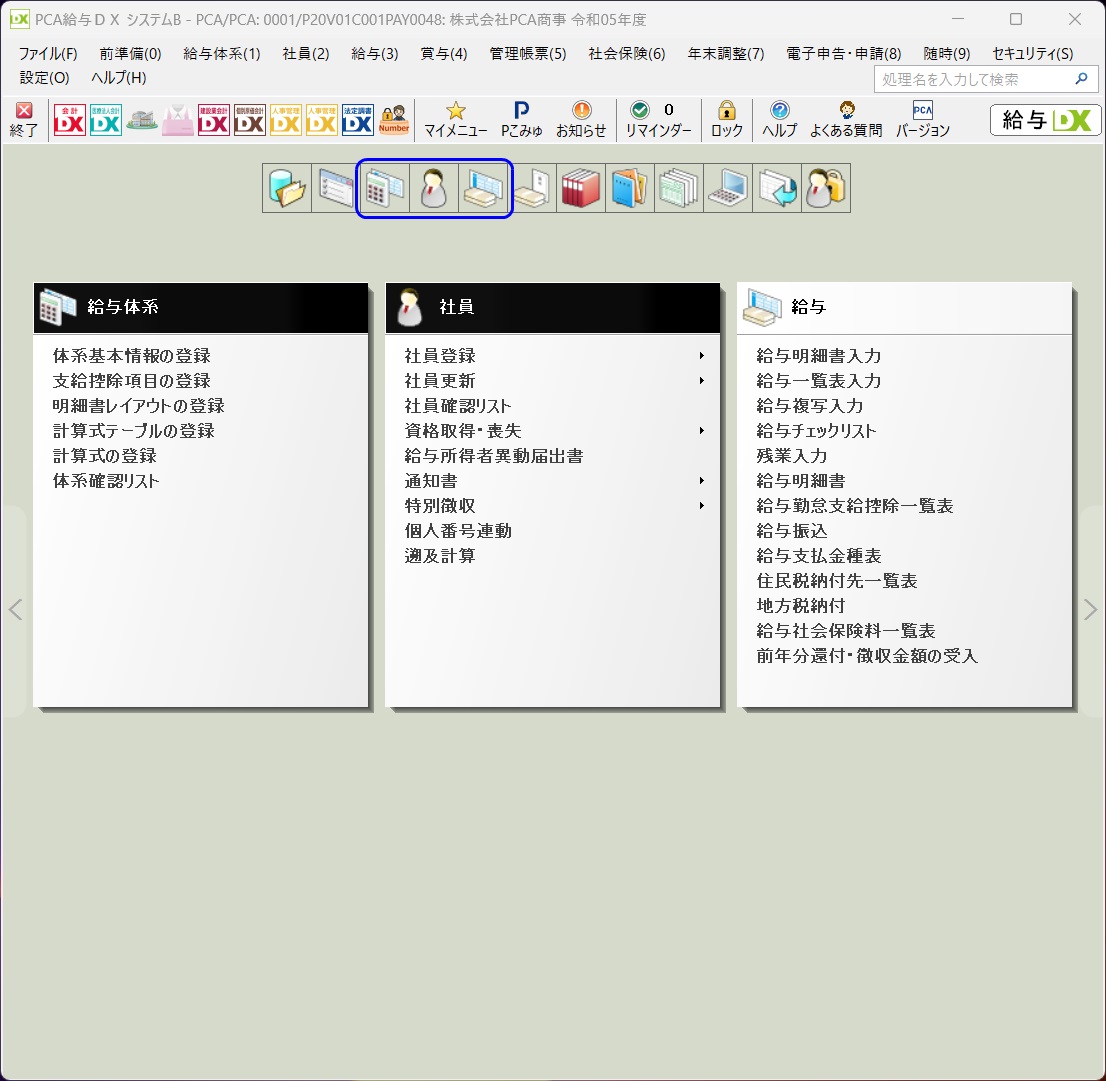Open the 社会保険(6) menu
This screenshot has height=1081, width=1106.
(626, 54)
